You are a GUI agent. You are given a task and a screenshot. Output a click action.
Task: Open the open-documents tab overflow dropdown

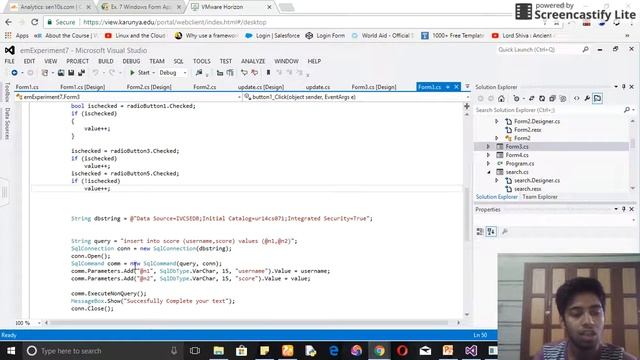467,87
